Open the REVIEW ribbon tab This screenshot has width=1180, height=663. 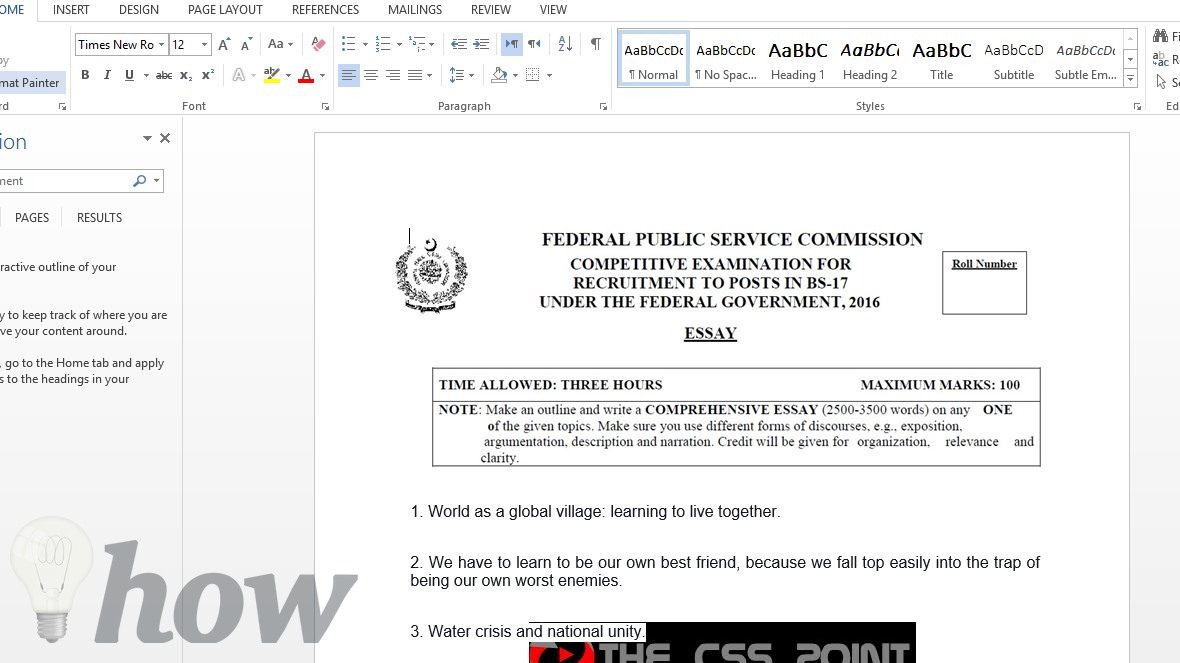(x=491, y=10)
